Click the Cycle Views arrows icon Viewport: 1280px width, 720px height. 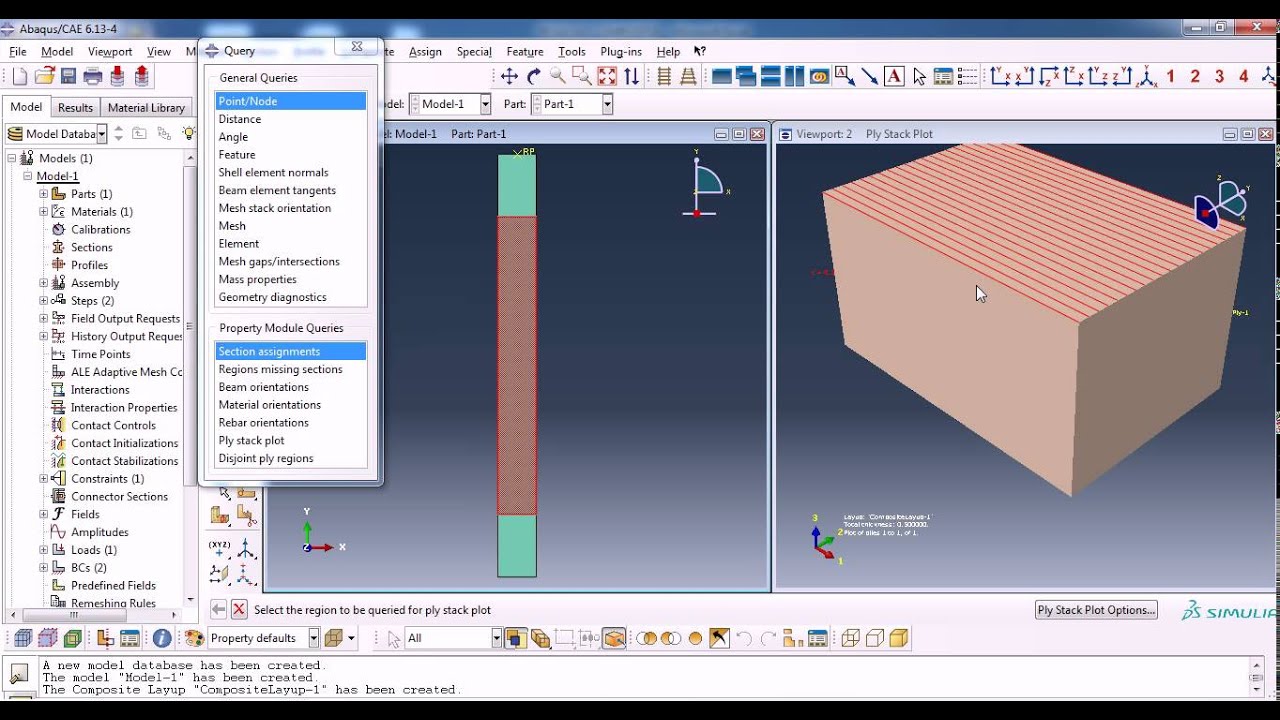coord(631,76)
